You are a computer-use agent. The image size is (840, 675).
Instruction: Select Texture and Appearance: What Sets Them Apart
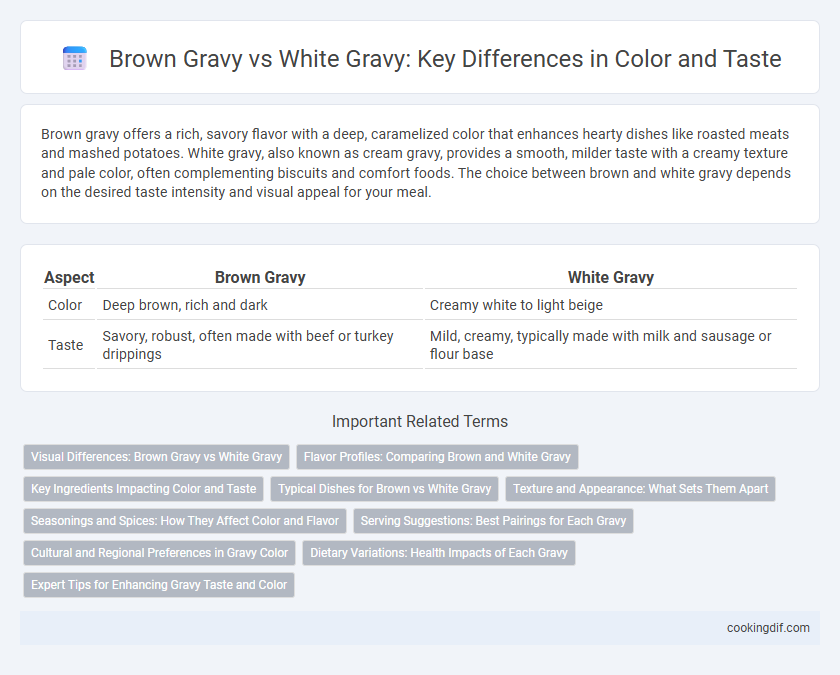640,489
